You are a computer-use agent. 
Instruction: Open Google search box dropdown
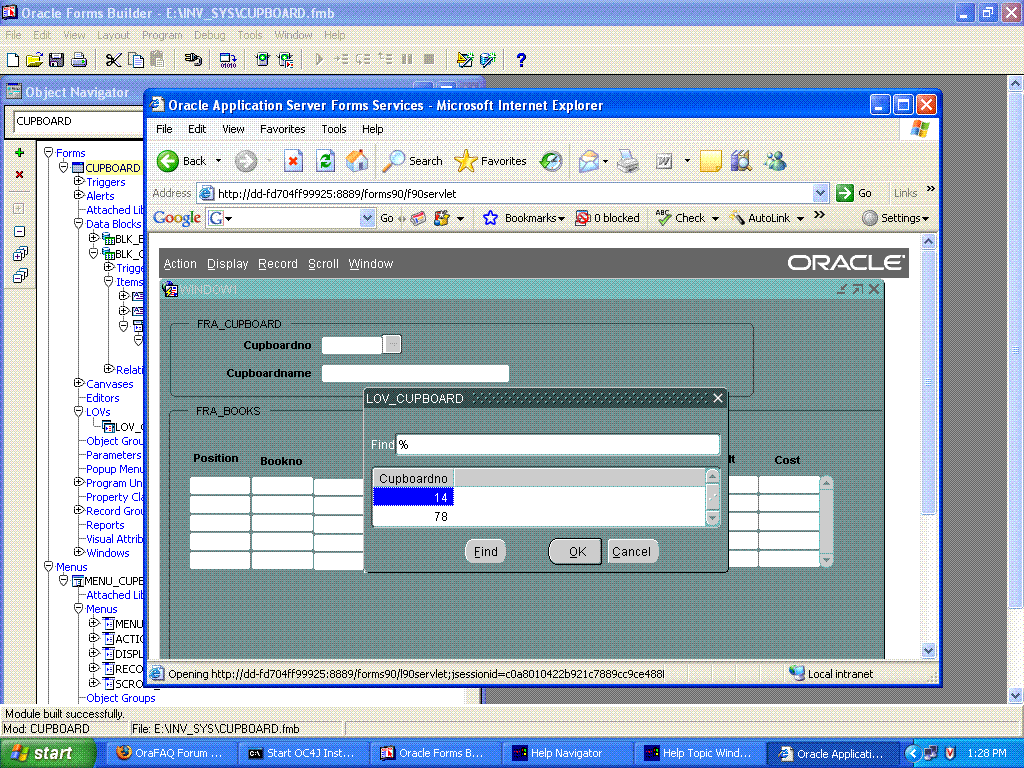coord(368,218)
